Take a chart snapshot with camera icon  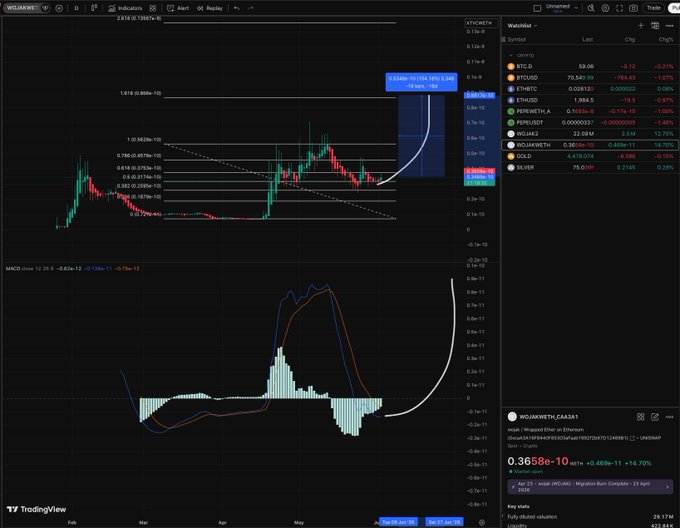pos(634,8)
